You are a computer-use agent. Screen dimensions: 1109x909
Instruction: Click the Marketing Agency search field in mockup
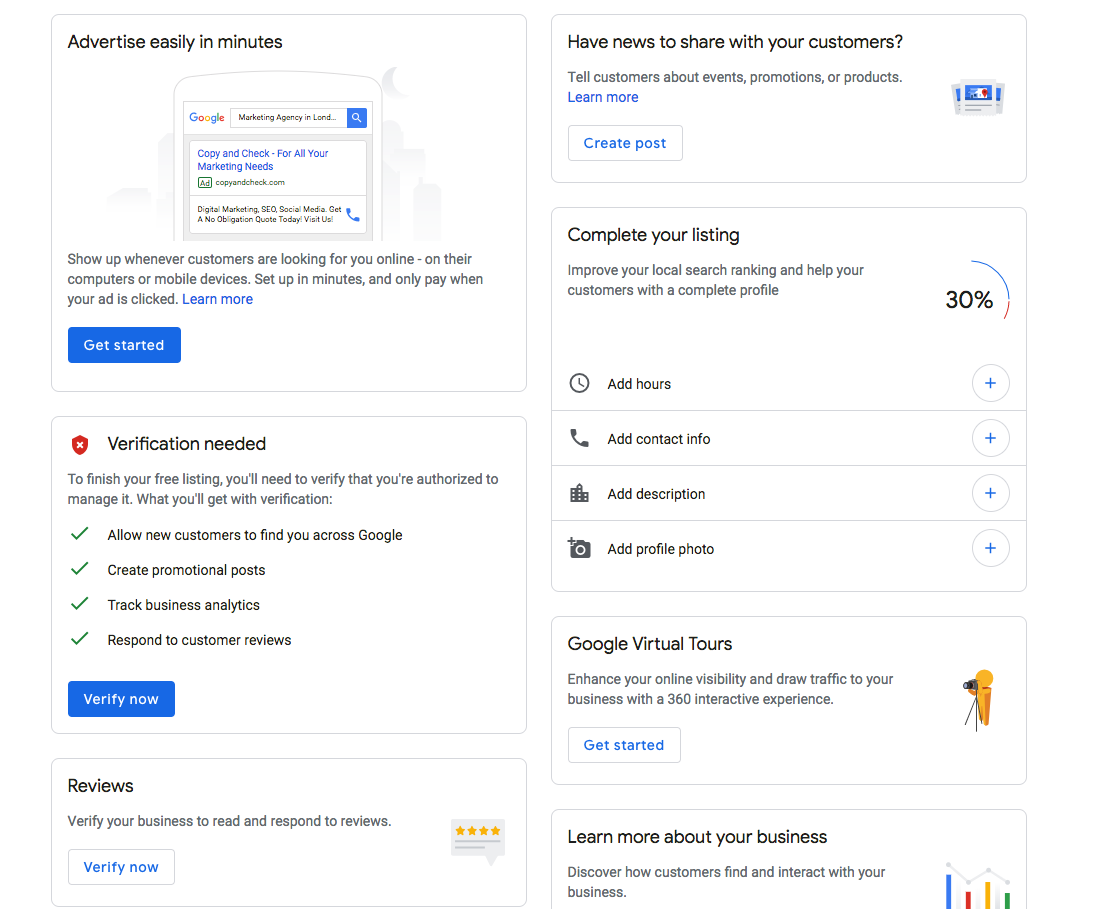[x=289, y=117]
